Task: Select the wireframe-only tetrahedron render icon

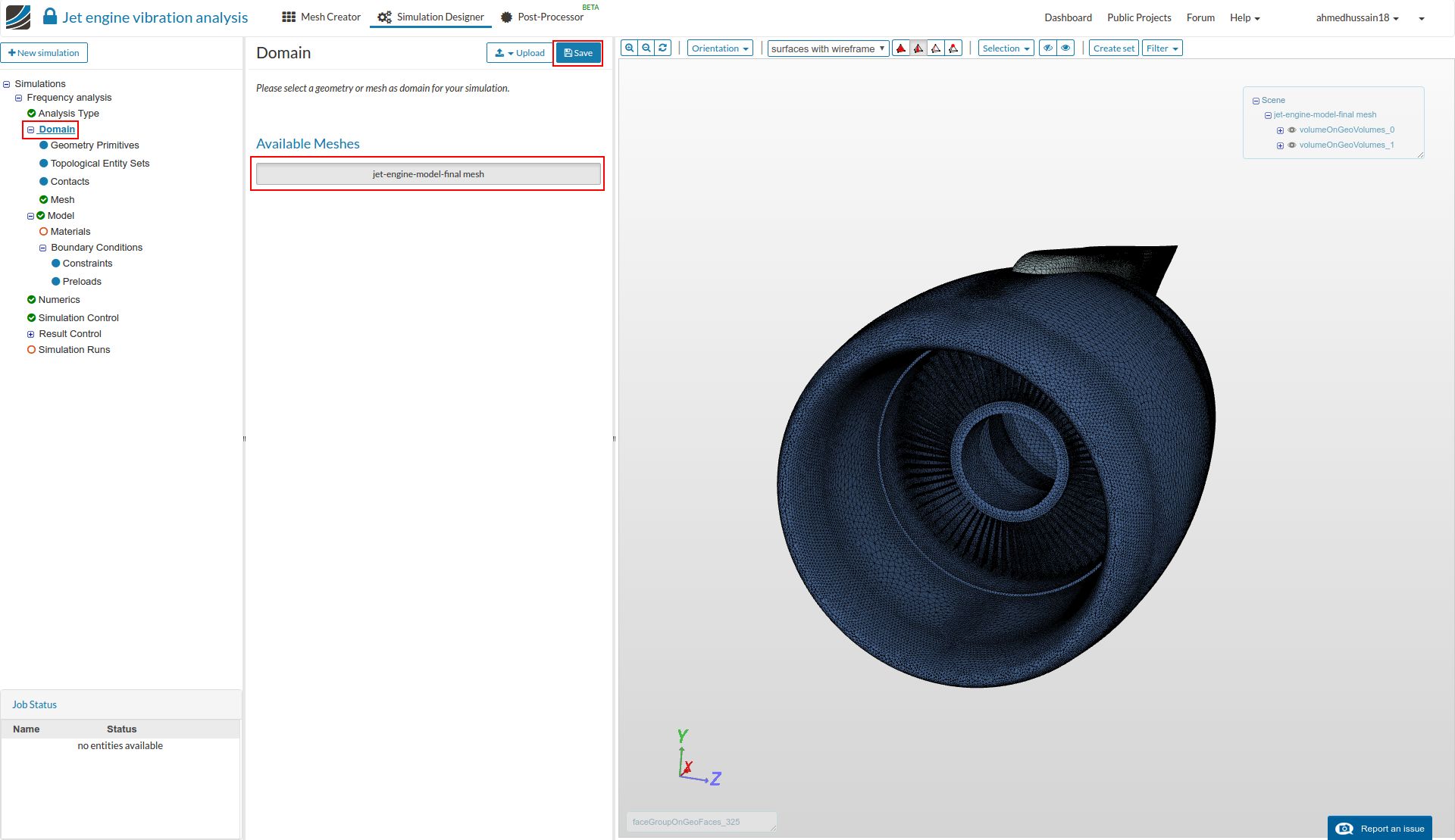Action: 936,48
